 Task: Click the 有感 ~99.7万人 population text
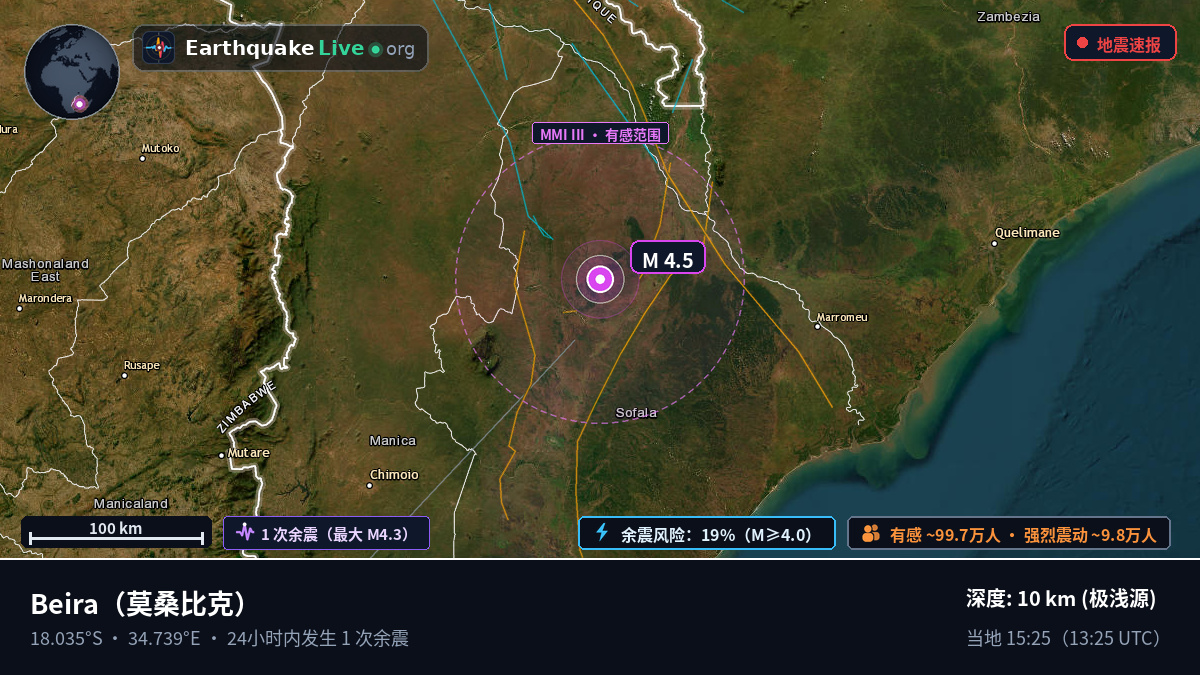point(945,535)
